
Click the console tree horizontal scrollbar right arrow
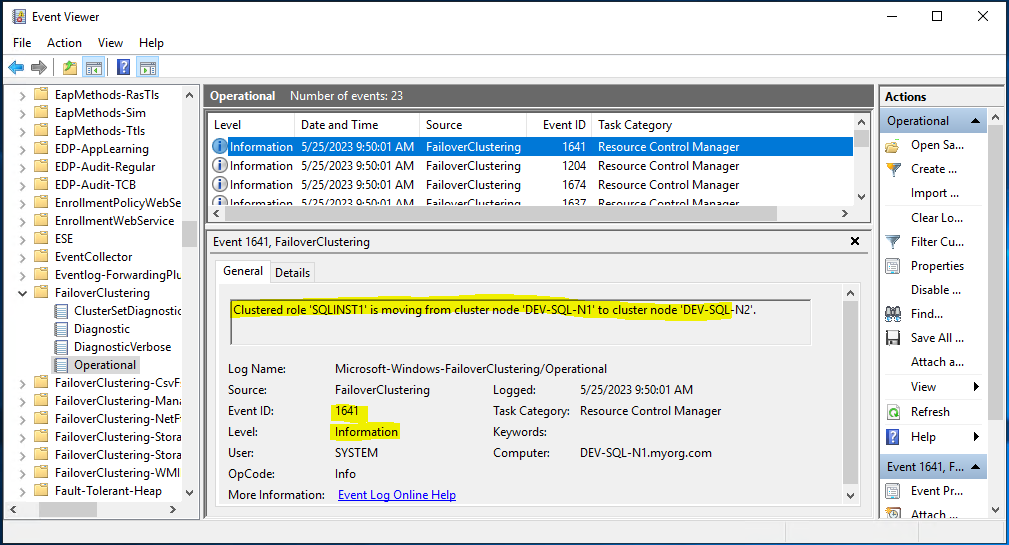(x=172, y=509)
